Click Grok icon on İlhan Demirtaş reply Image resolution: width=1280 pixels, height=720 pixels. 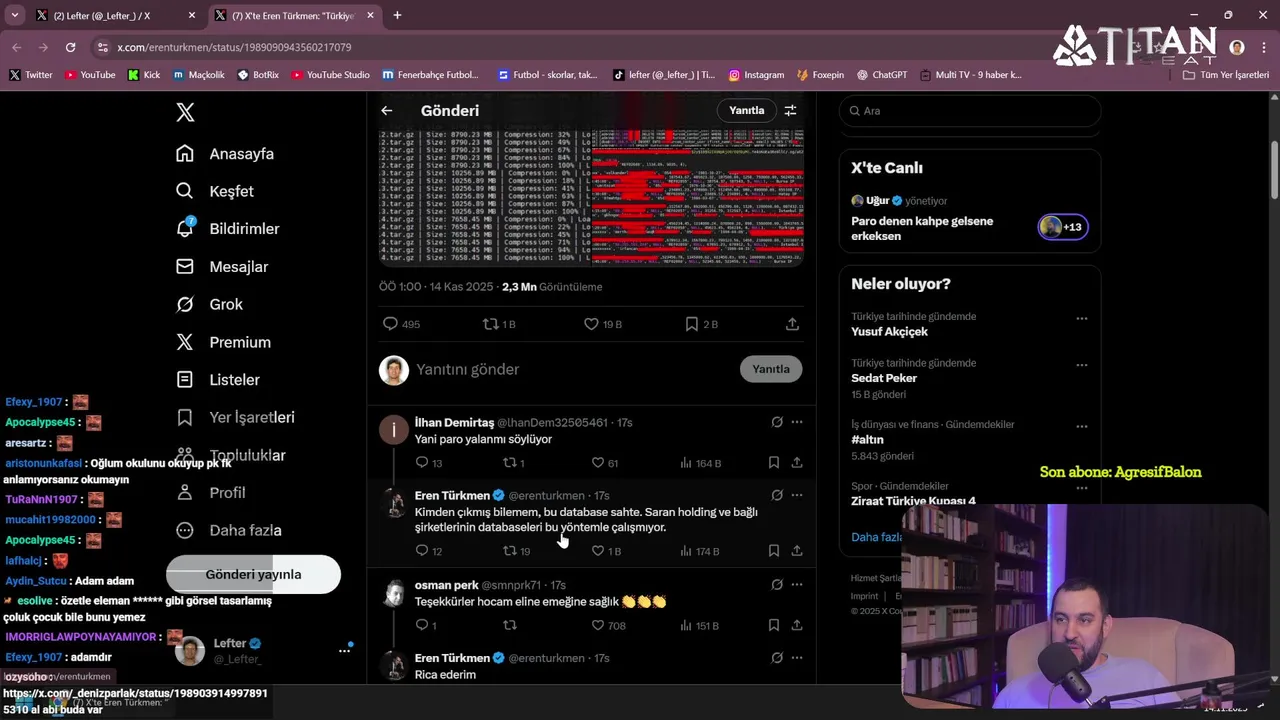click(777, 422)
